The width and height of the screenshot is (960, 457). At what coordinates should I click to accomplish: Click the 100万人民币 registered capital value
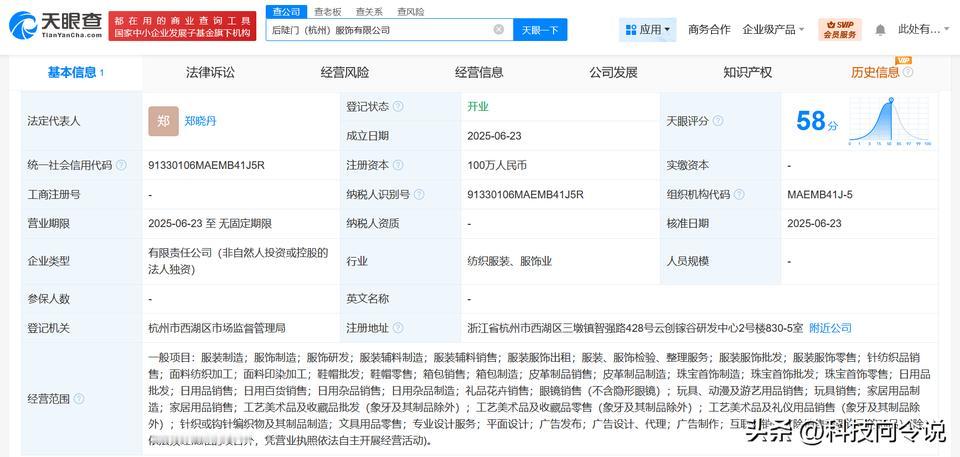point(497,165)
